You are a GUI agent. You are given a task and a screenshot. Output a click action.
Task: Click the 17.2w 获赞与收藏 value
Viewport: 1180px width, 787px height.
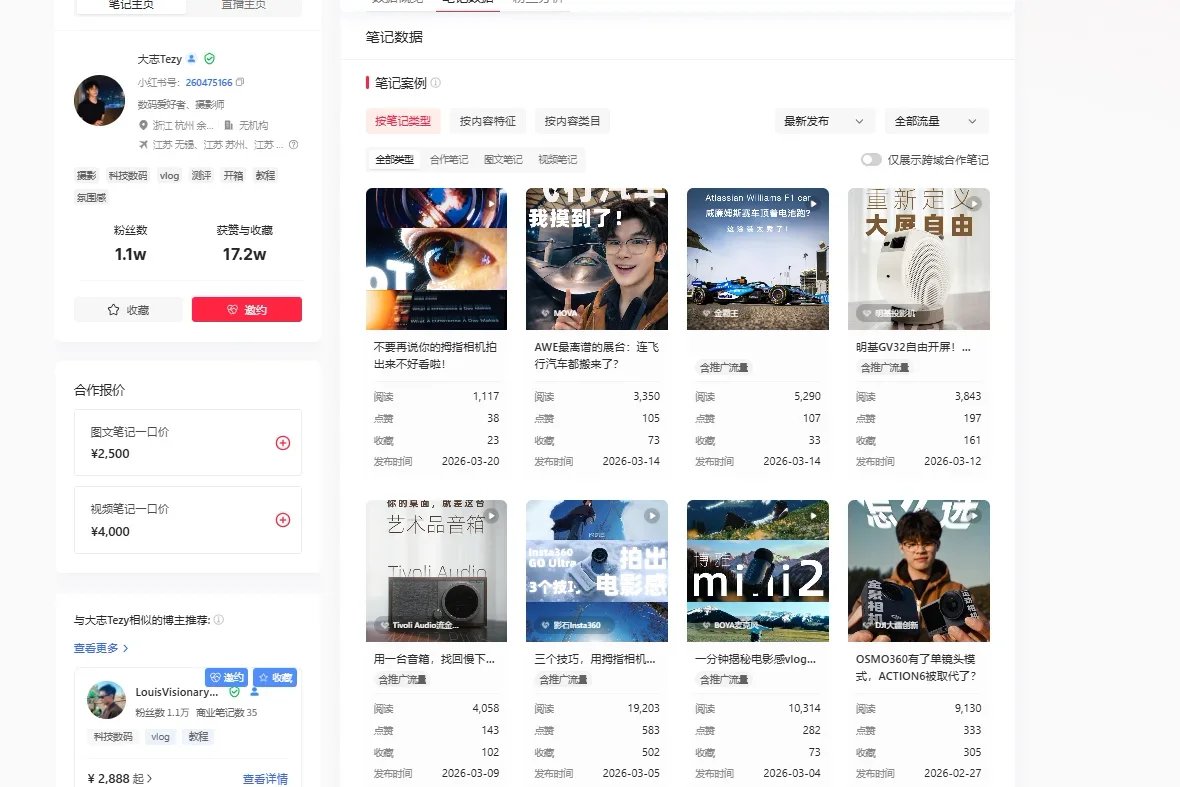(245, 254)
